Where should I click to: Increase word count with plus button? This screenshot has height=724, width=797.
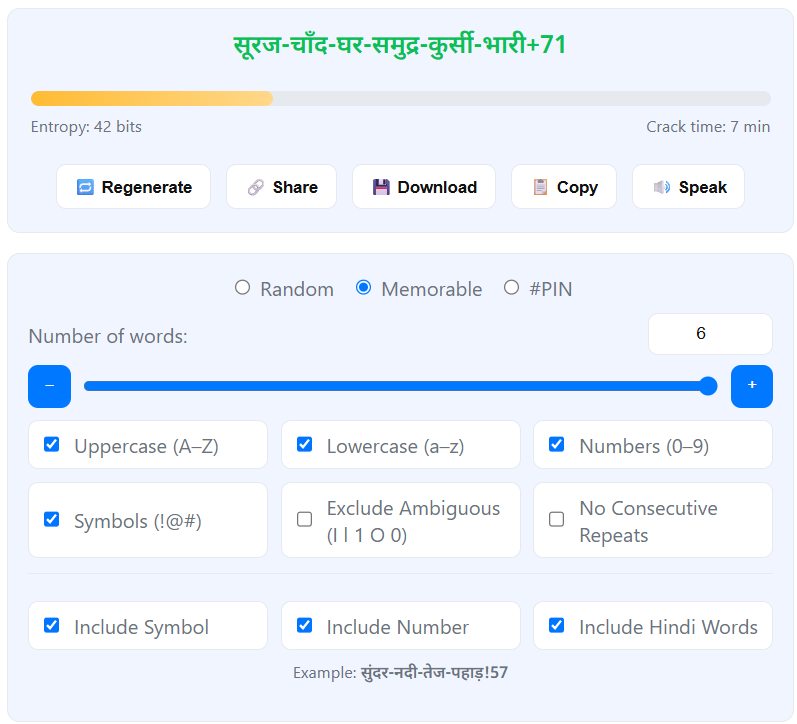[752, 386]
